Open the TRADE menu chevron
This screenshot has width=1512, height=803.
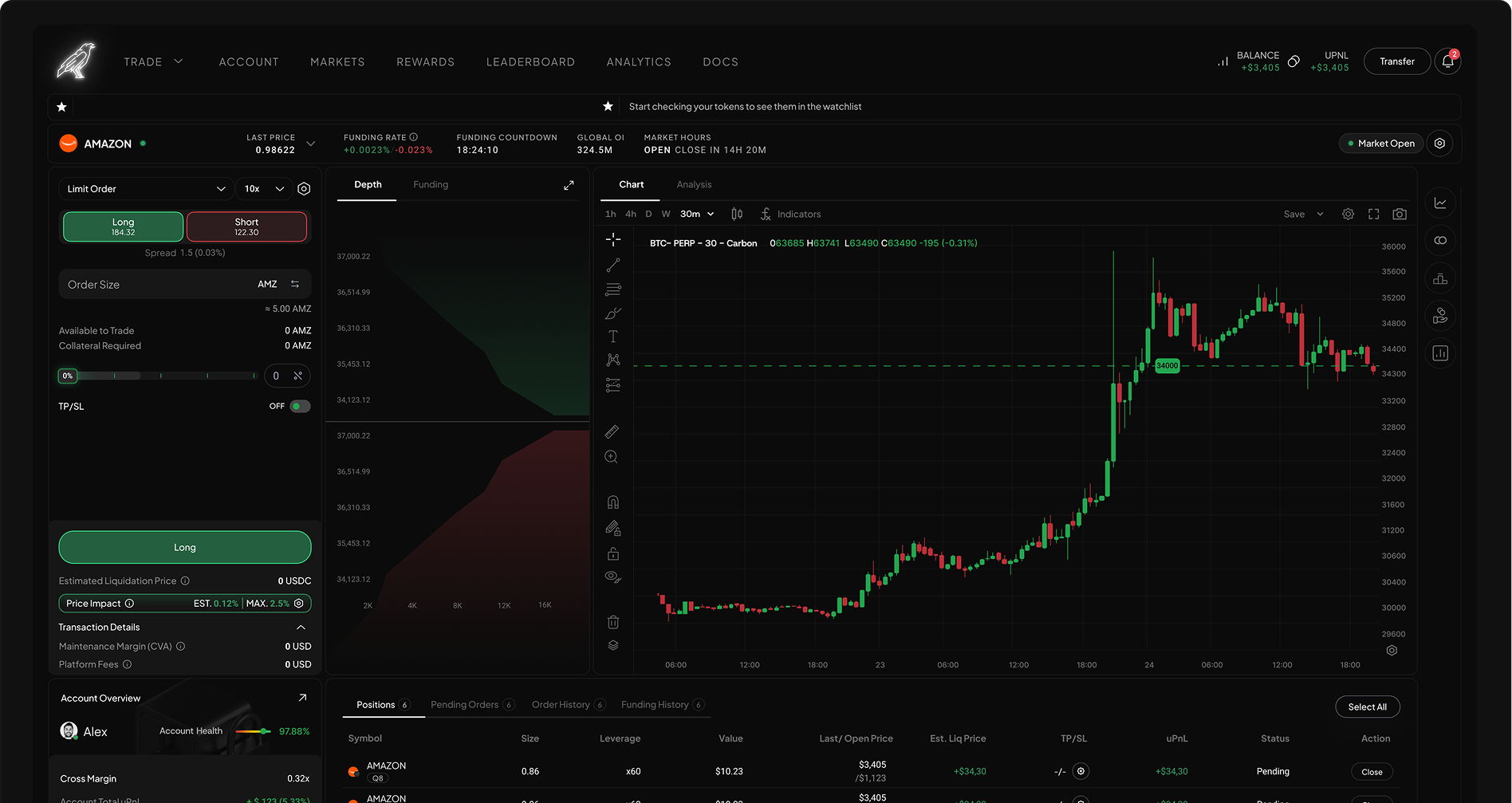click(179, 61)
